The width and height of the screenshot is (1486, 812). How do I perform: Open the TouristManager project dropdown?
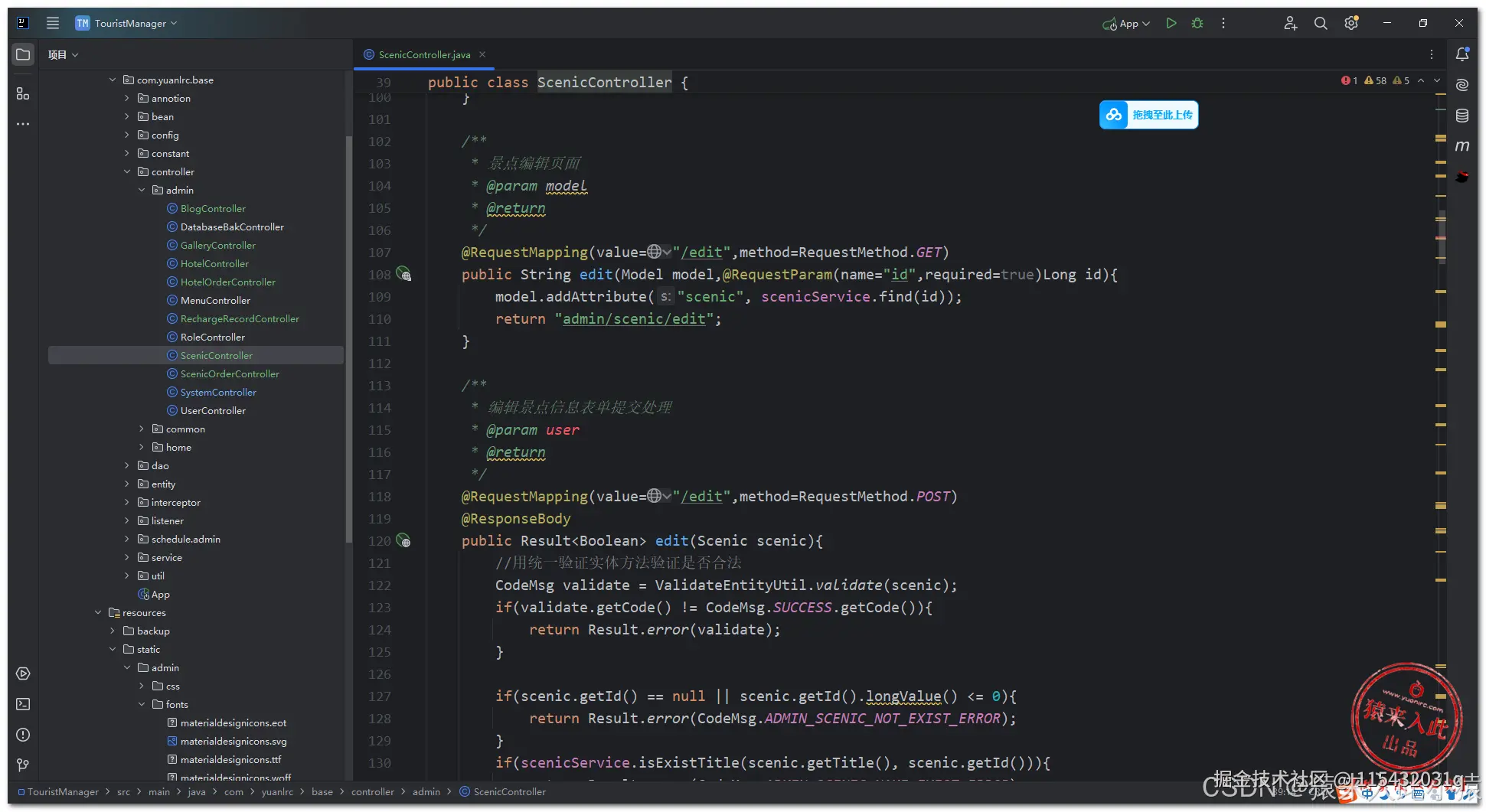(126, 23)
